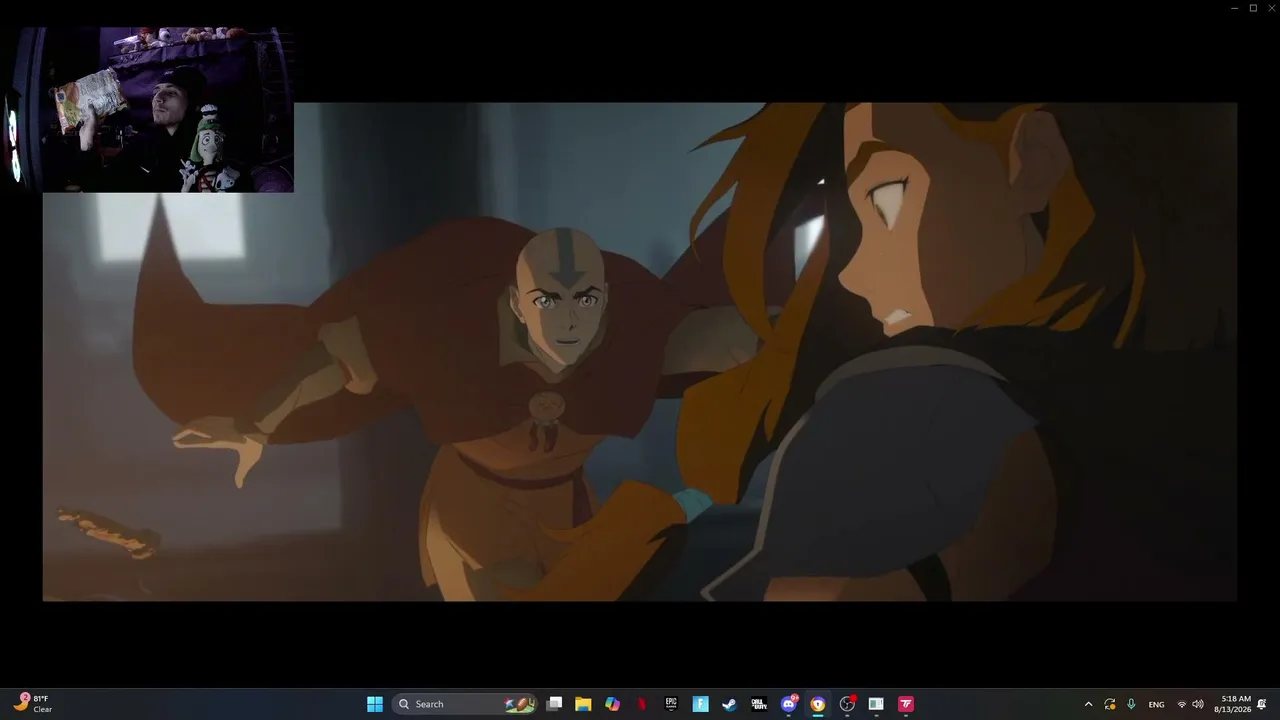Open the ENG language switcher
The width and height of the screenshot is (1280, 720).
(1156, 704)
